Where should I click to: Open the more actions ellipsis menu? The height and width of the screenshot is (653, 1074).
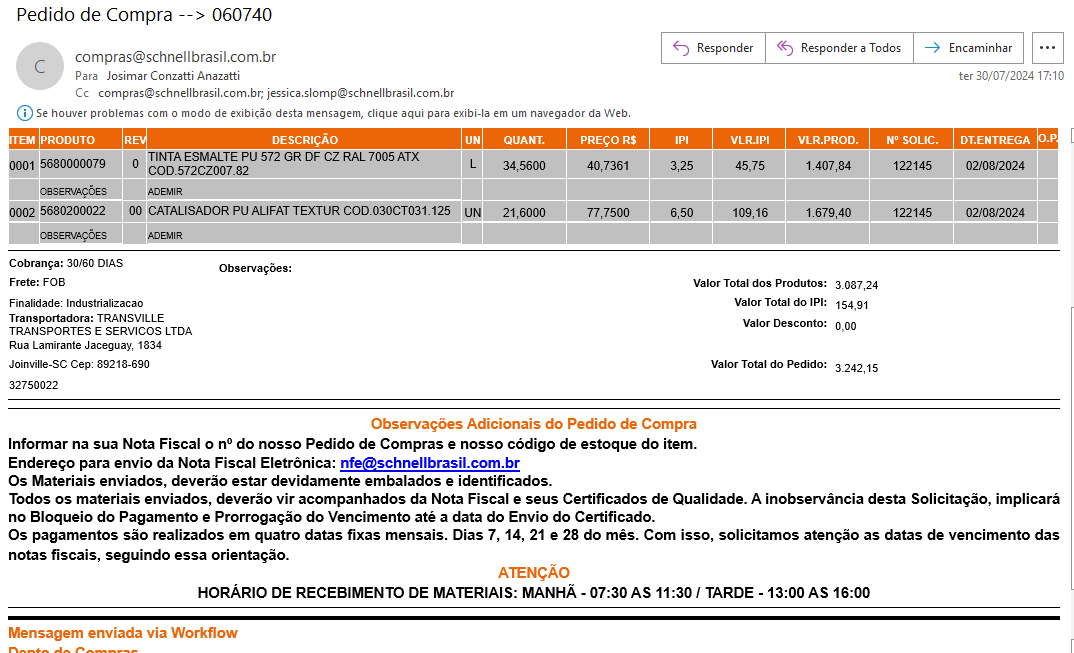(1047, 48)
